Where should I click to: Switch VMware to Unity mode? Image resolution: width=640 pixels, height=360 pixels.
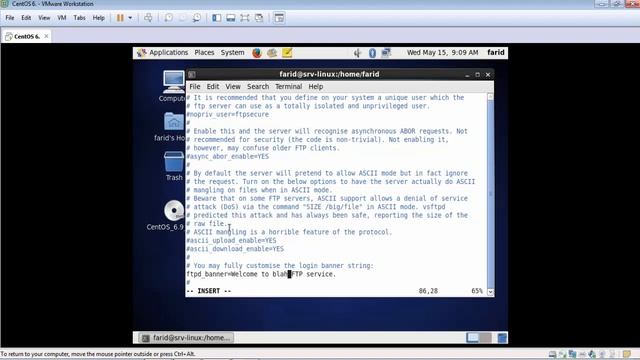259,18
